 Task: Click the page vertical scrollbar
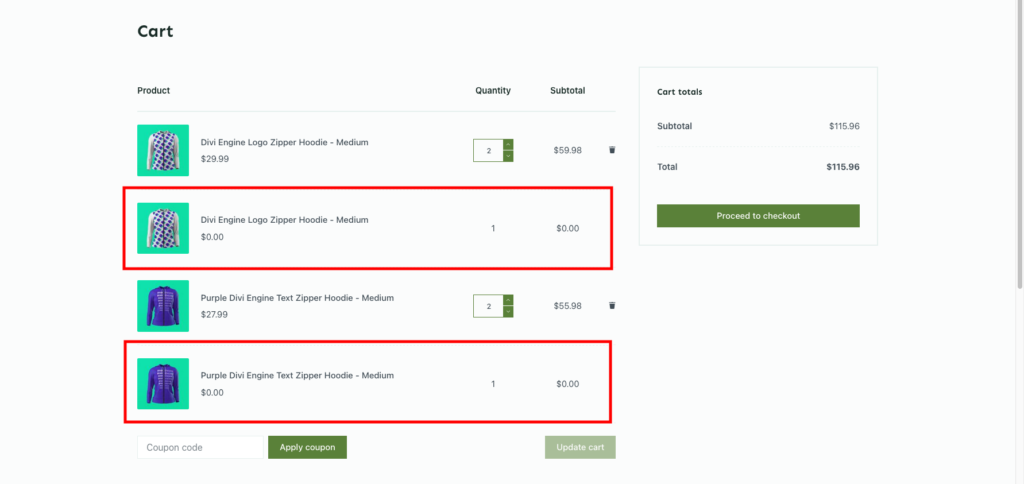(x=1020, y=144)
